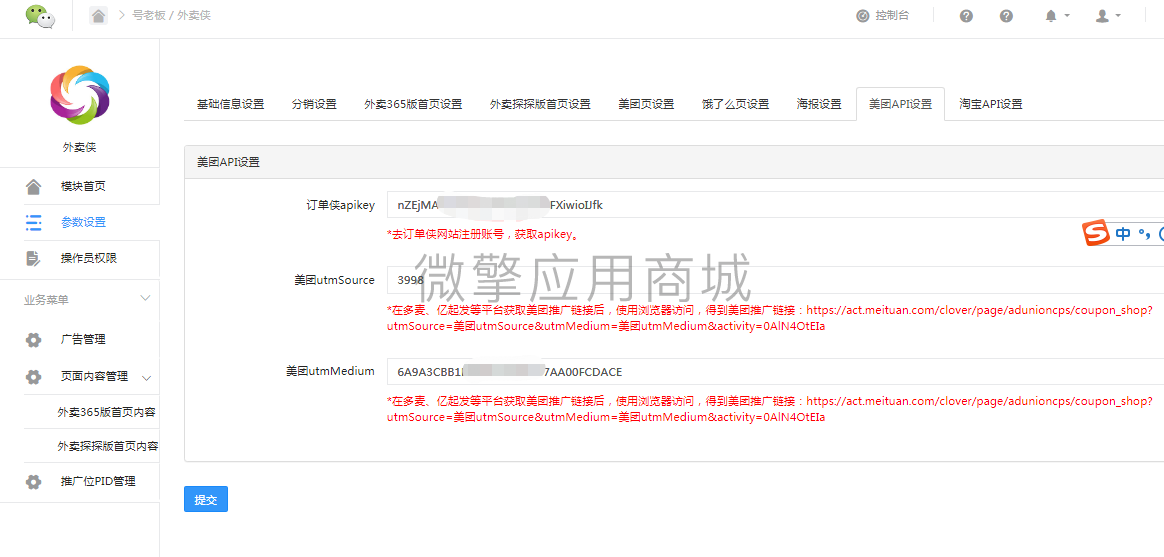Click the 外卖侠 colorful module logo
This screenshot has height=557, width=1164.
[x=79, y=94]
